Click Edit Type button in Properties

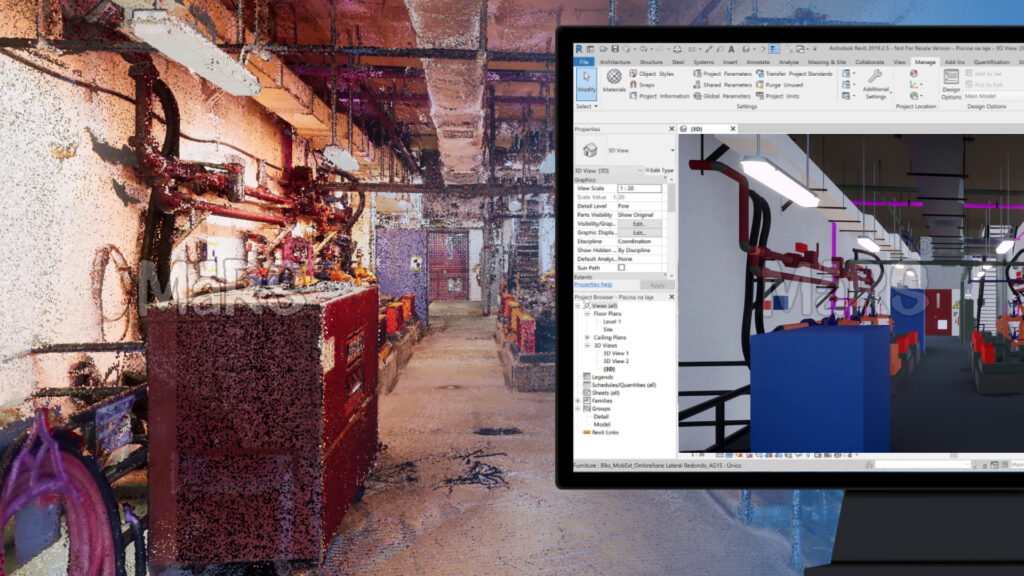[x=660, y=170]
